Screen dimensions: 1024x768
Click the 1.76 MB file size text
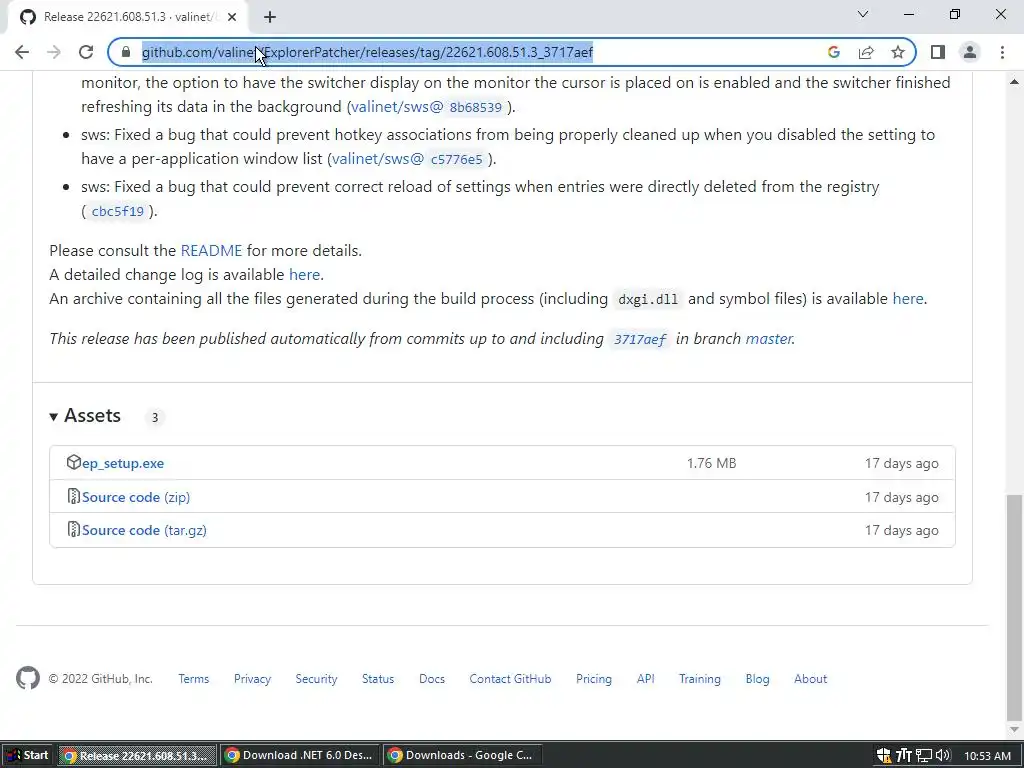(x=711, y=464)
